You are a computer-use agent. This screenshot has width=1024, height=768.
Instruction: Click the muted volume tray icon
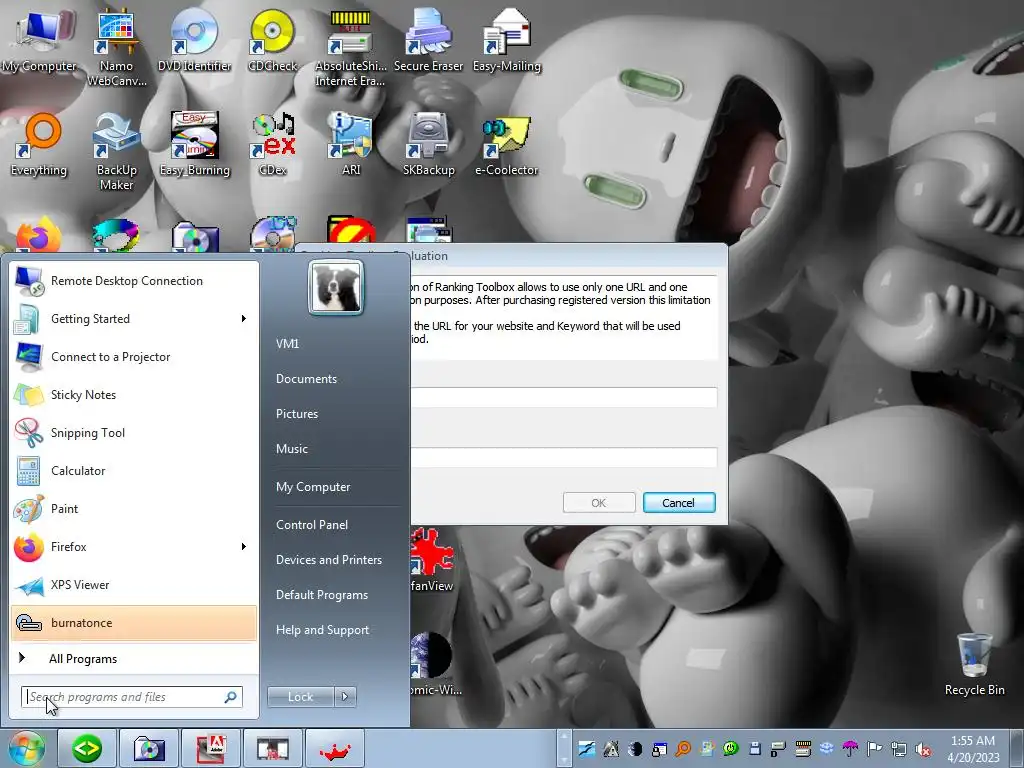(923, 749)
